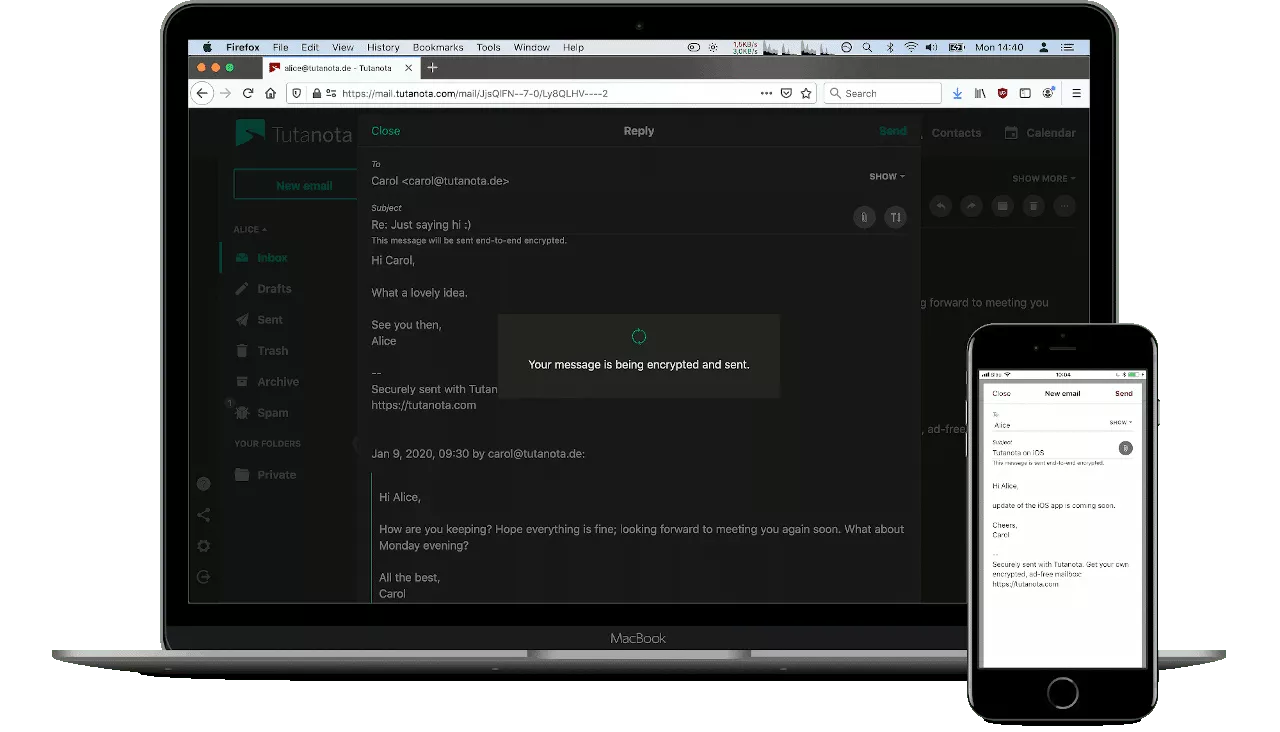Open the Apple menu

tap(207, 47)
